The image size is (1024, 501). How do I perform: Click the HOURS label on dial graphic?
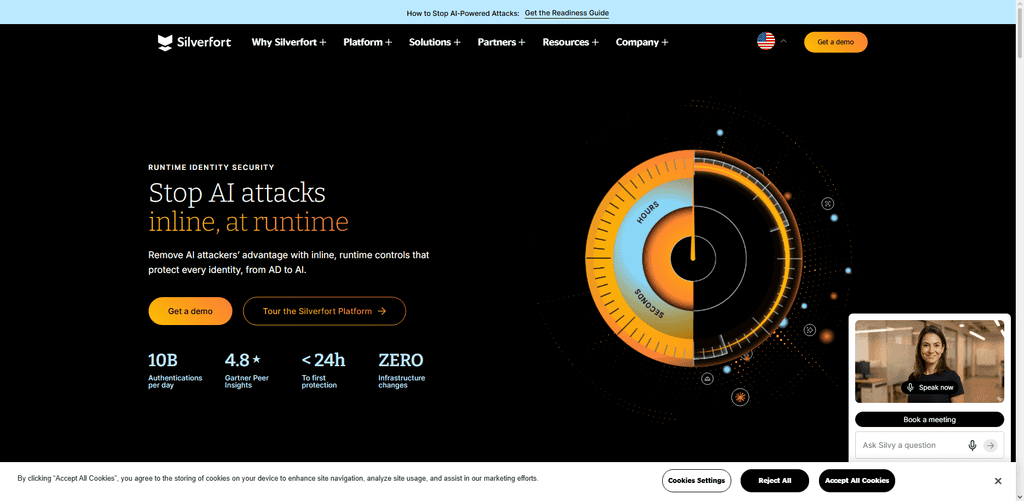(648, 213)
